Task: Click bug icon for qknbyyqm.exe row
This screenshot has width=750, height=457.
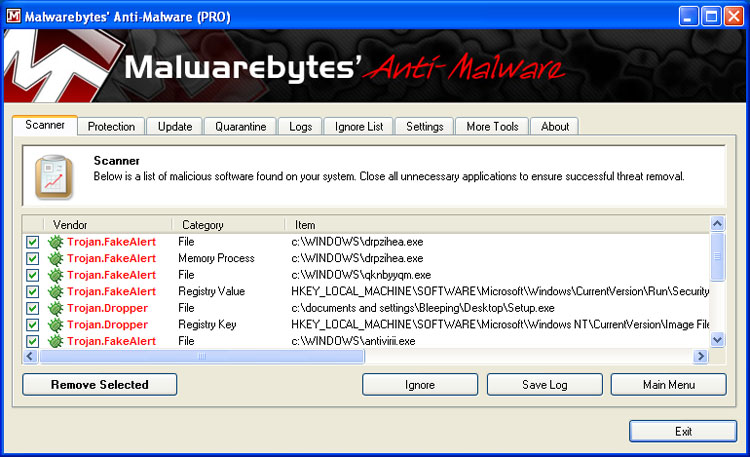Action: point(55,275)
